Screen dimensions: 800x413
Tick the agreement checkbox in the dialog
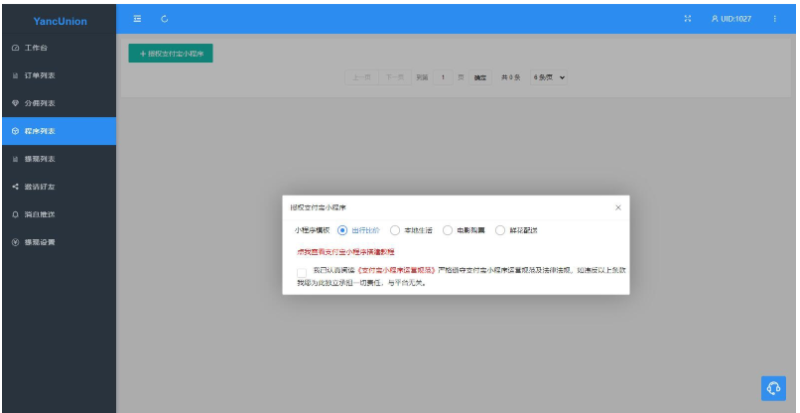pyautogui.click(x=302, y=271)
